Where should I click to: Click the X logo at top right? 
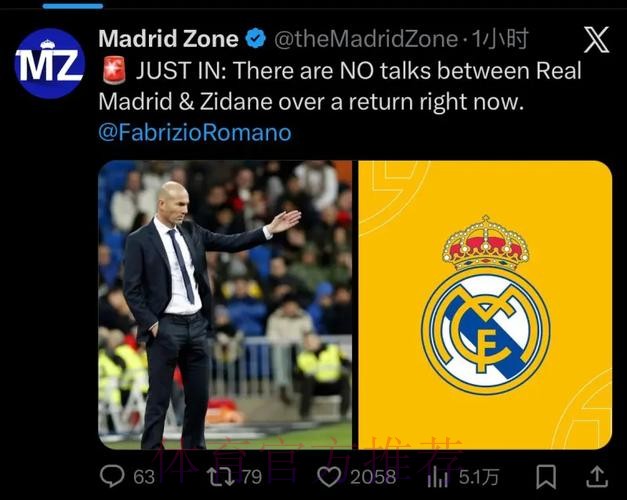click(596, 40)
